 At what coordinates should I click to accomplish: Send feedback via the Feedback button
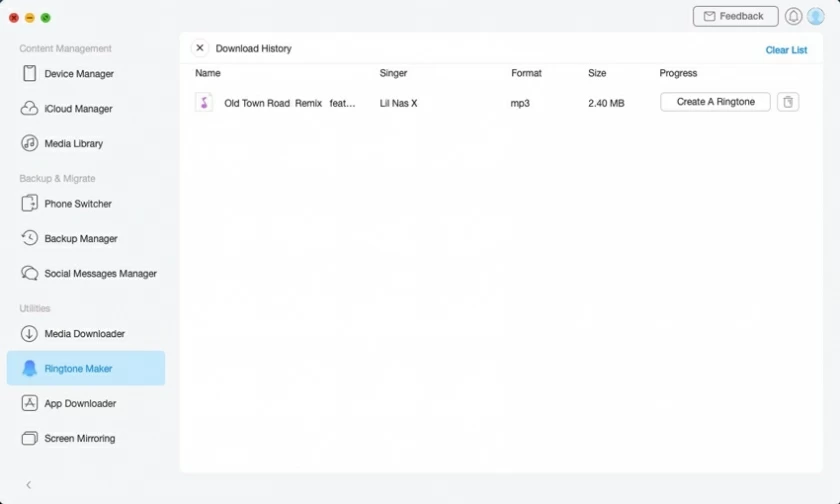click(735, 17)
